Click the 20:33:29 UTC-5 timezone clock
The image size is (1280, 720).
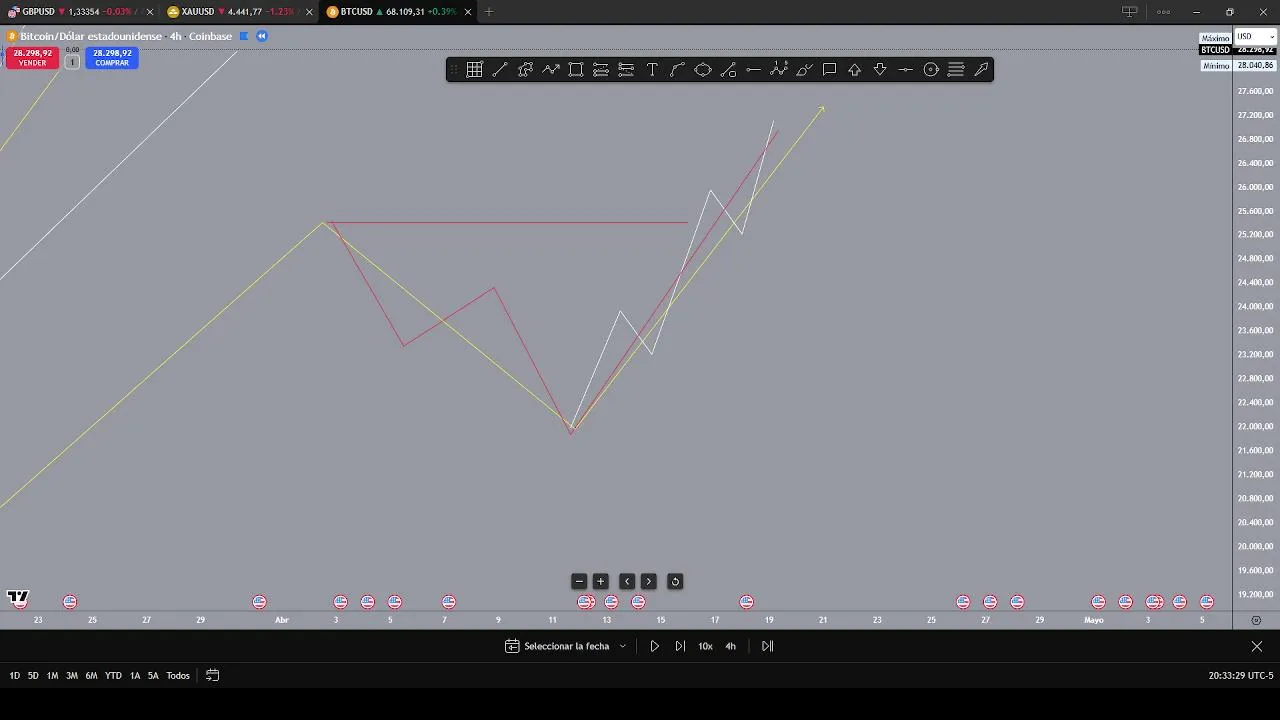(x=1241, y=676)
